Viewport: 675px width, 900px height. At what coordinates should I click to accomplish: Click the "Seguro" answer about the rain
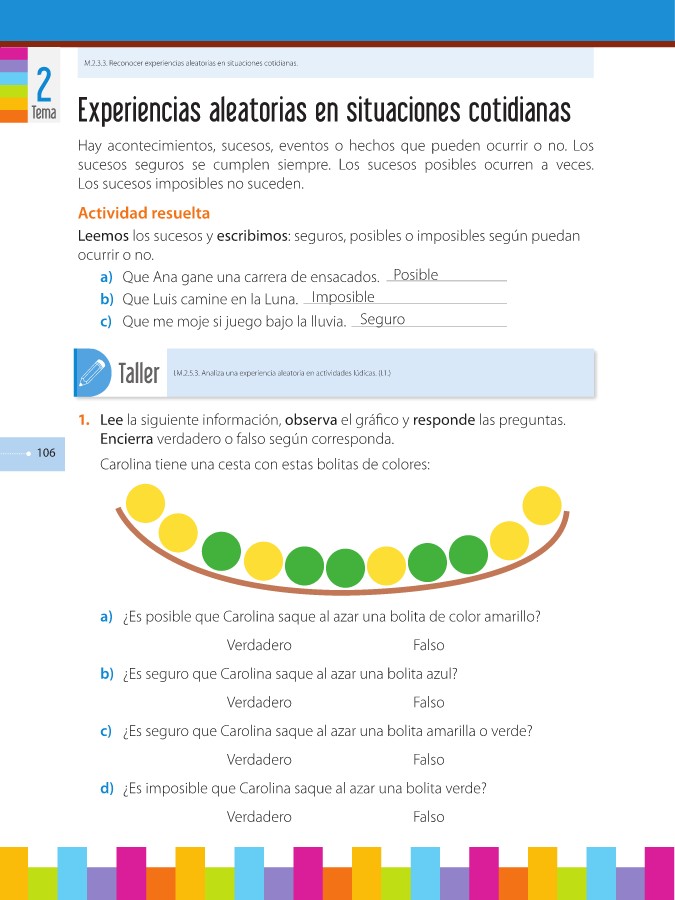382,320
